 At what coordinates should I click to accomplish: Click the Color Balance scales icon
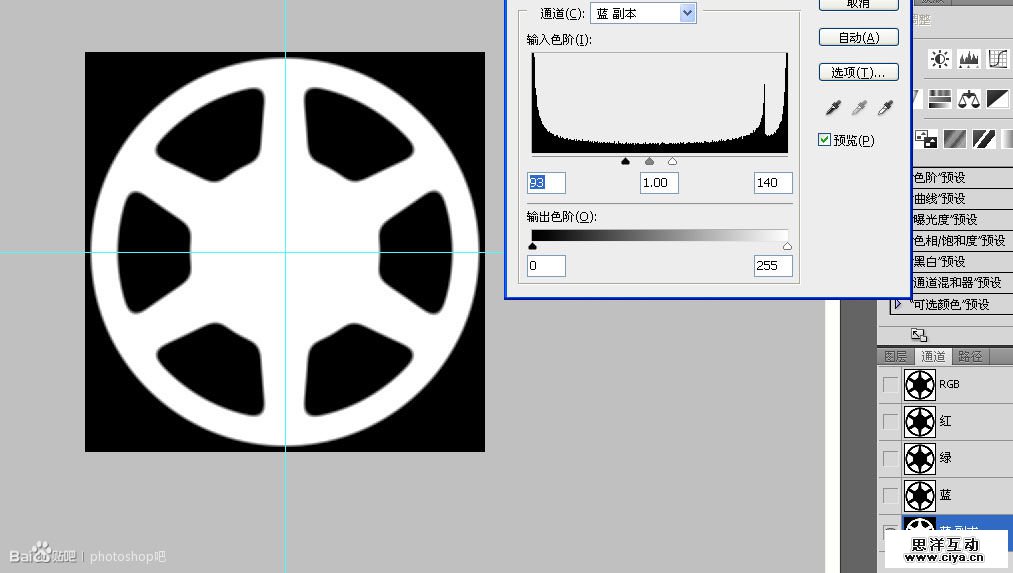968,98
